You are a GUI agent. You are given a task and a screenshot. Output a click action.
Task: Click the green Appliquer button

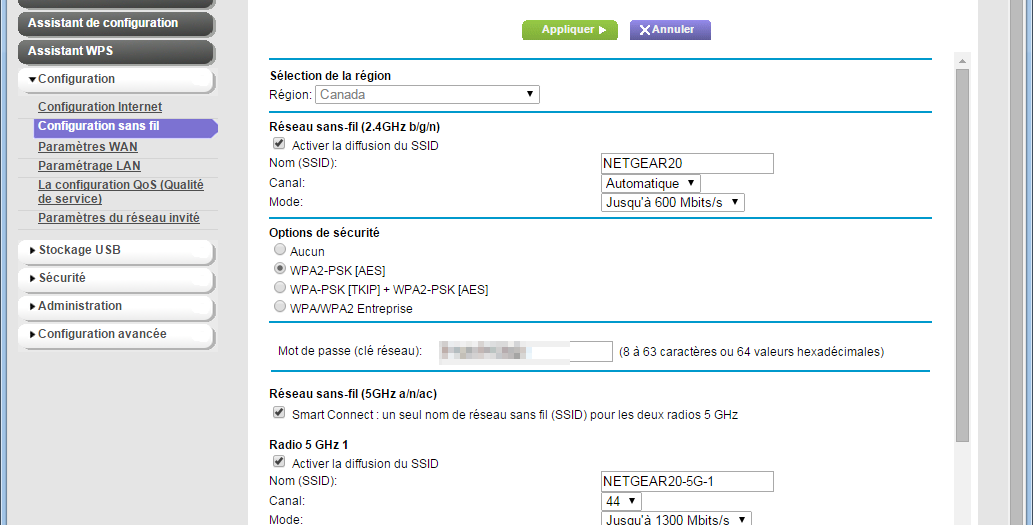(569, 30)
